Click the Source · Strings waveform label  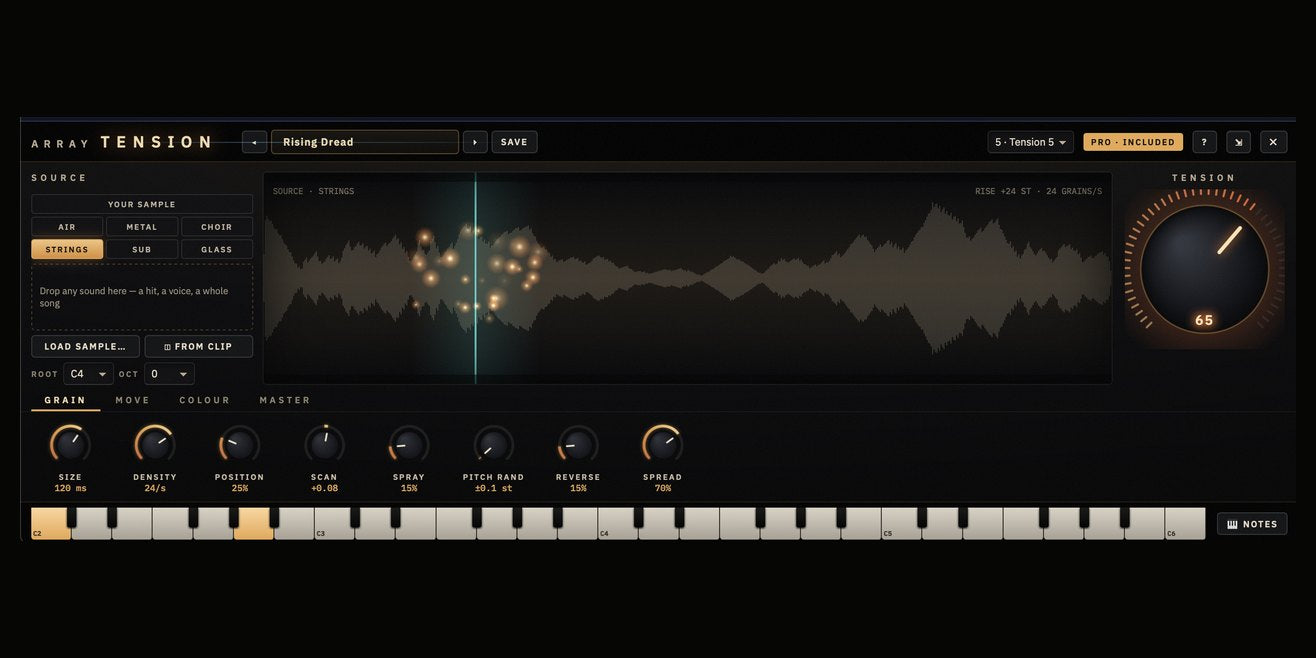[x=313, y=191]
